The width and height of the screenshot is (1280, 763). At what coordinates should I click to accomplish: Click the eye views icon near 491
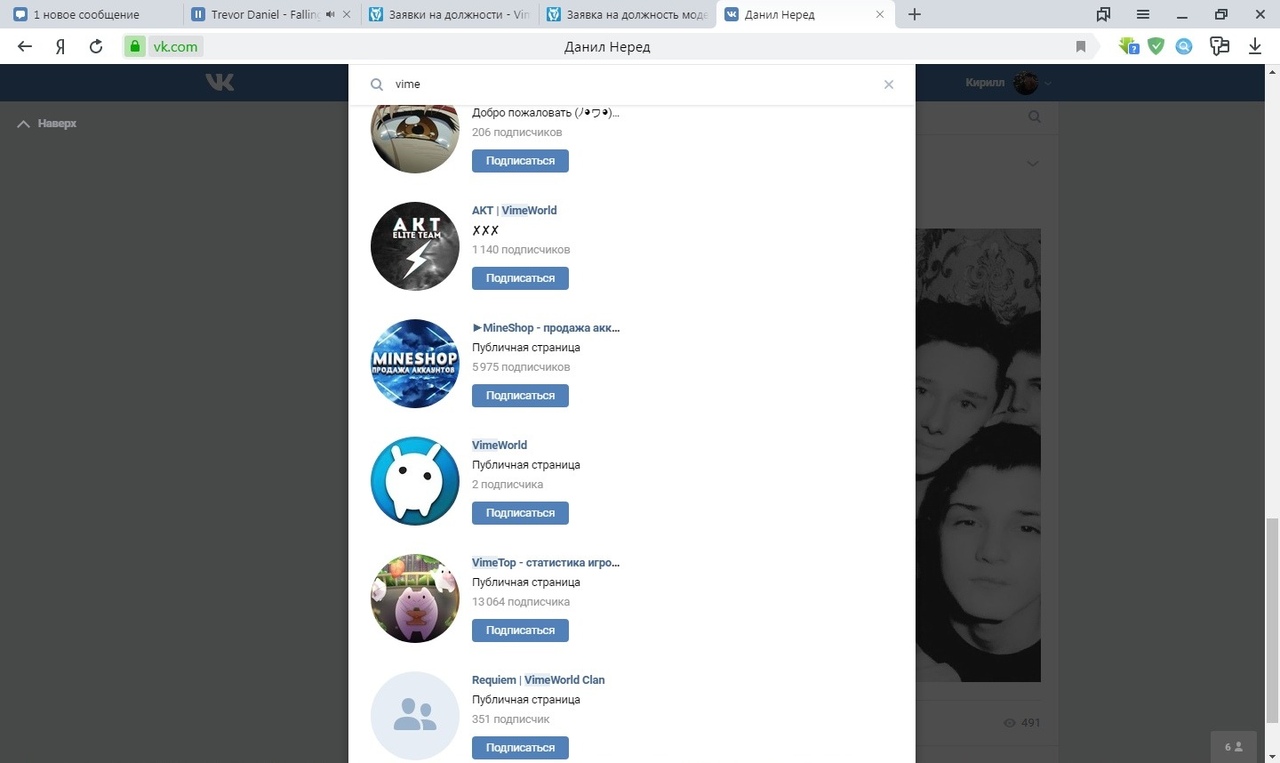pos(1009,723)
